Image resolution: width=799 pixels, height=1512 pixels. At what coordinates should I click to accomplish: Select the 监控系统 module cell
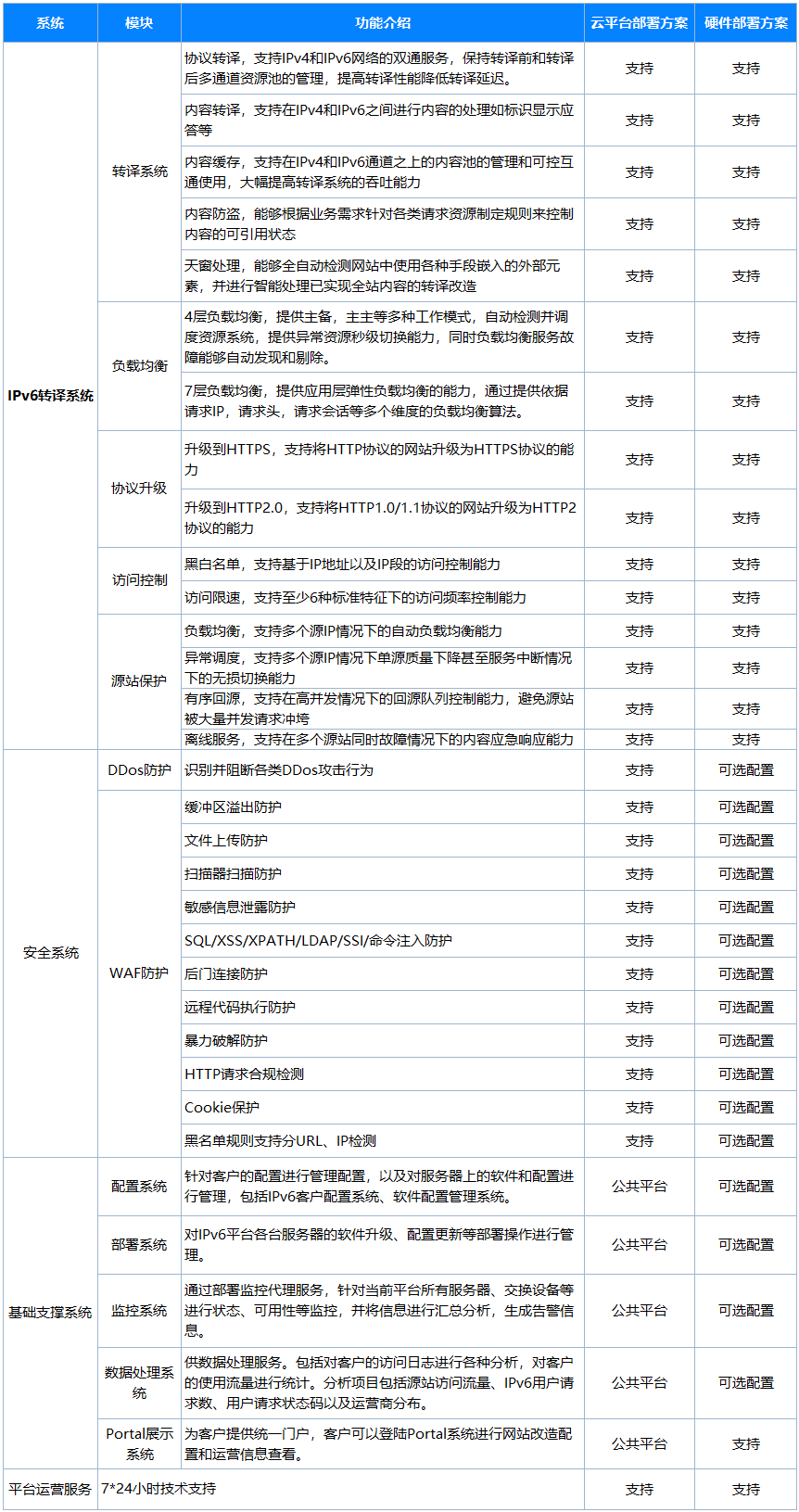(139, 1311)
